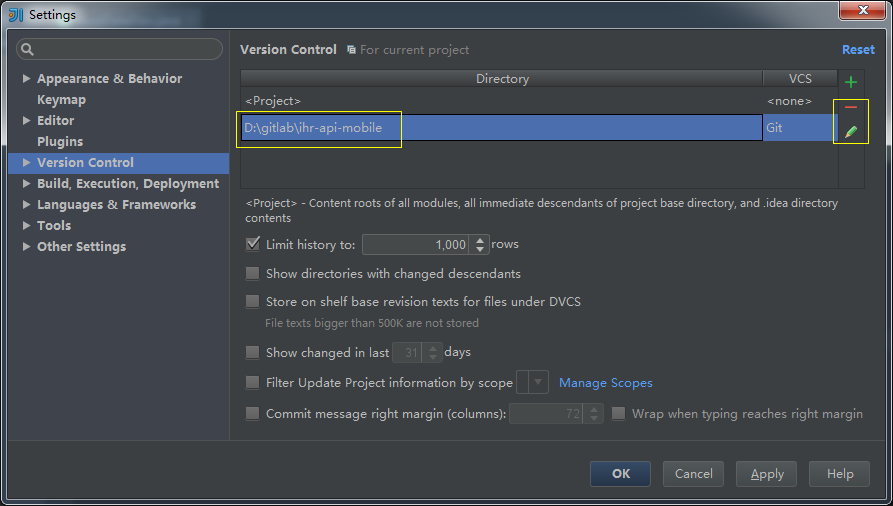Click the 'For current project' icon
The image size is (893, 506).
coord(351,50)
